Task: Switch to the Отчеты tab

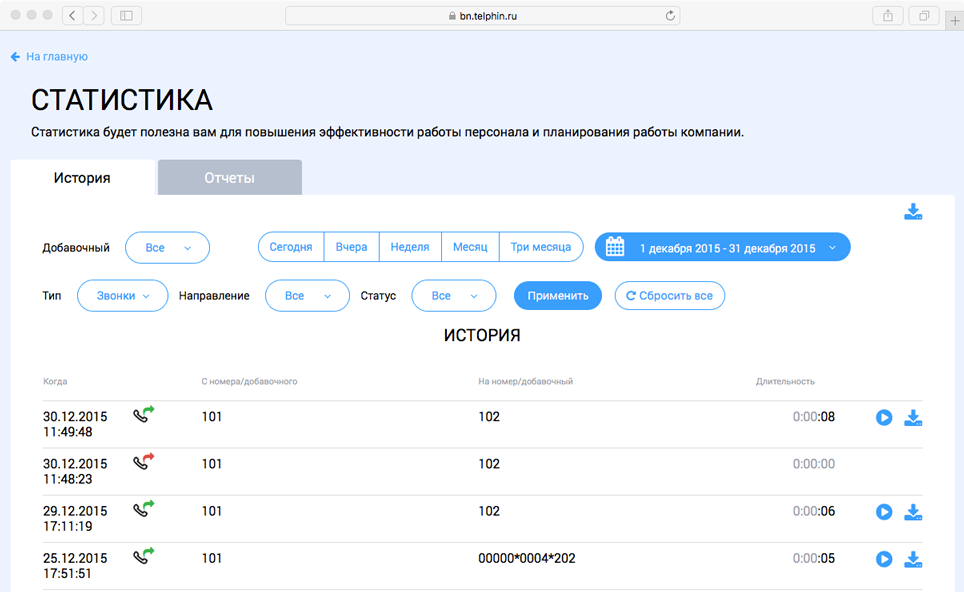Action: tap(229, 178)
